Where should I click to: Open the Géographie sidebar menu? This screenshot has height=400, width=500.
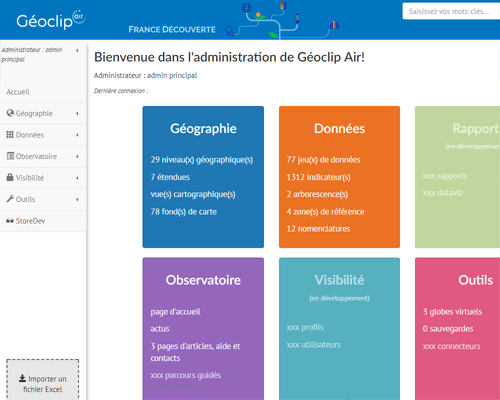pyautogui.click(x=43, y=113)
